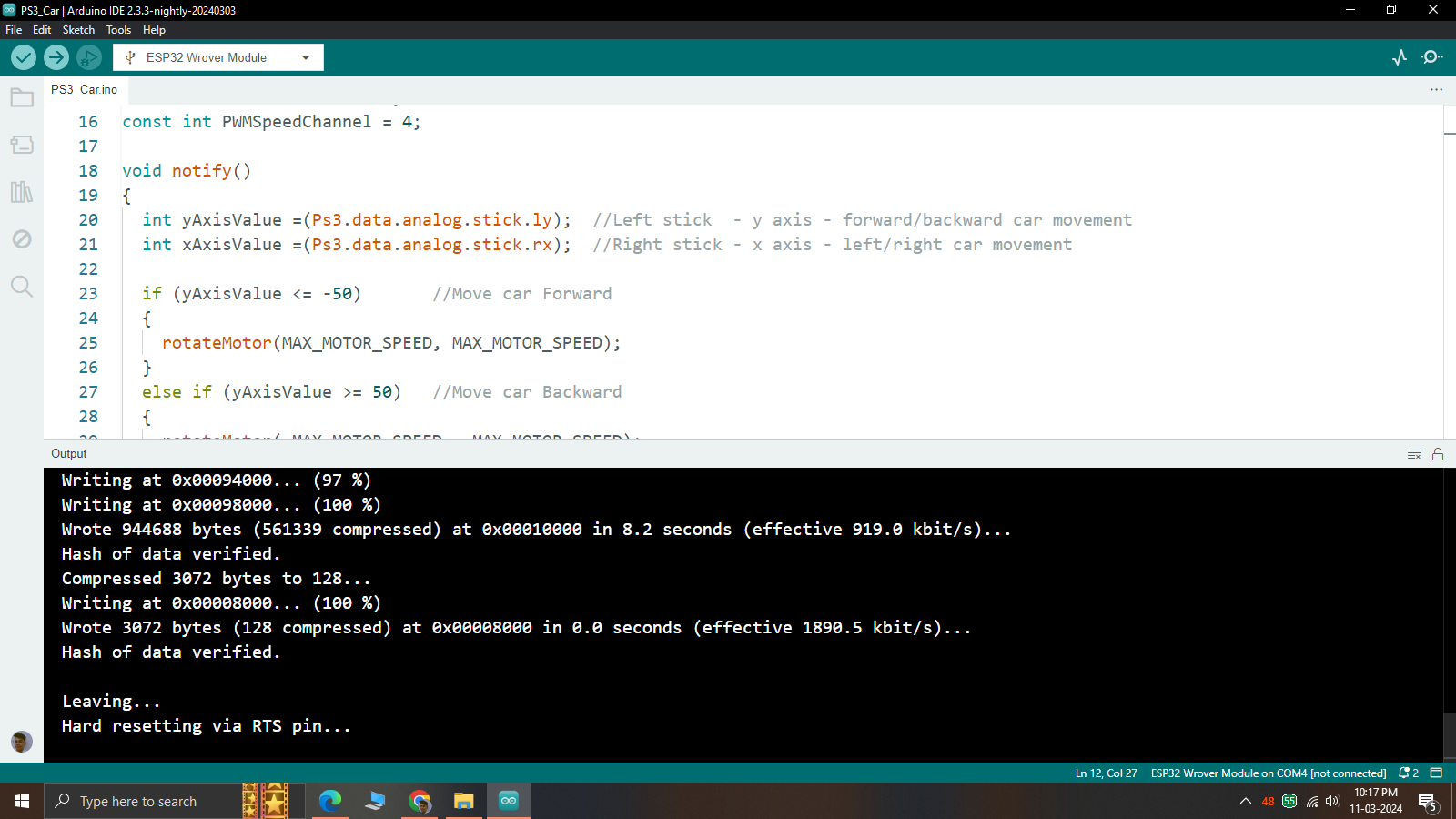Click the Compressed 3072 bytes output line
1456x819 pixels.
pyautogui.click(x=216, y=579)
